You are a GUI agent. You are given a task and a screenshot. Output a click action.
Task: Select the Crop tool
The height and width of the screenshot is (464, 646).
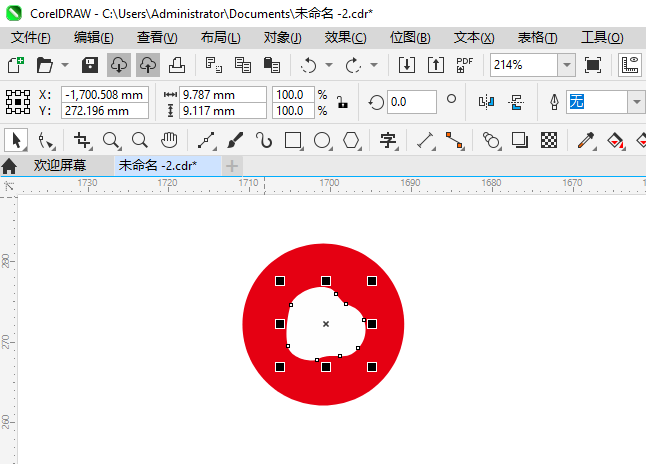[x=82, y=141]
